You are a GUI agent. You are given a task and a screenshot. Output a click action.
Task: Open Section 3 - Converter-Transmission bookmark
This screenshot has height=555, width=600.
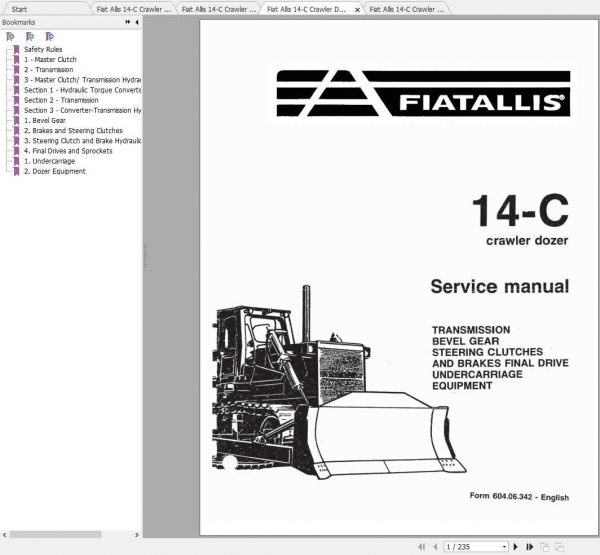click(x=82, y=110)
